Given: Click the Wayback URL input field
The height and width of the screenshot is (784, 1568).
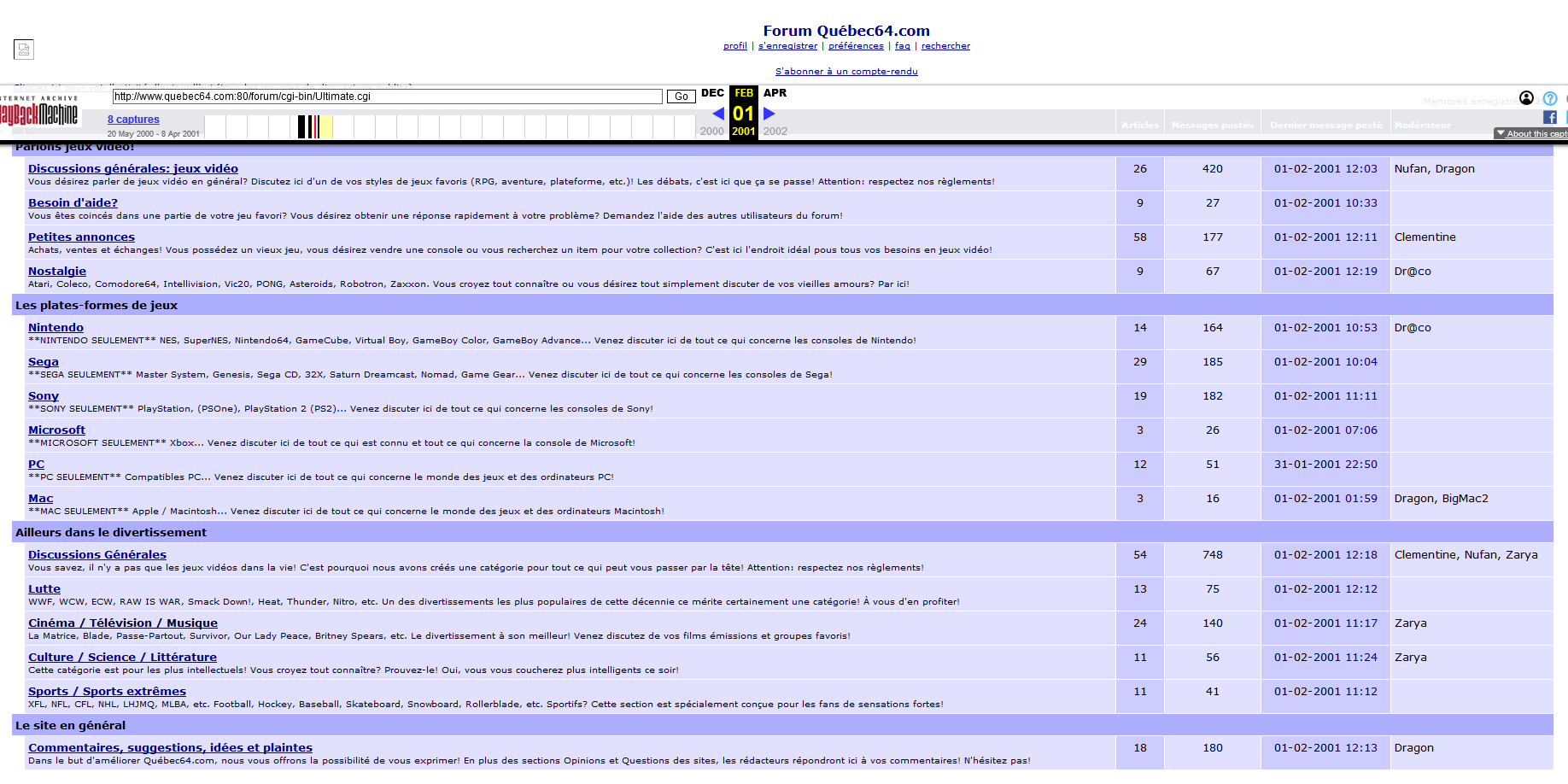Looking at the screenshot, I should click(387, 97).
